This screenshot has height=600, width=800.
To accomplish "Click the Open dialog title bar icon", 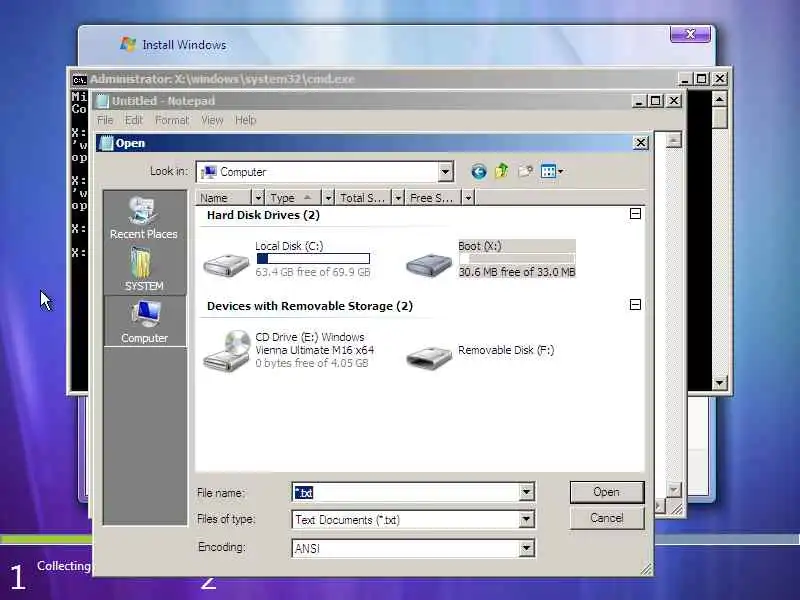I will click(106, 143).
